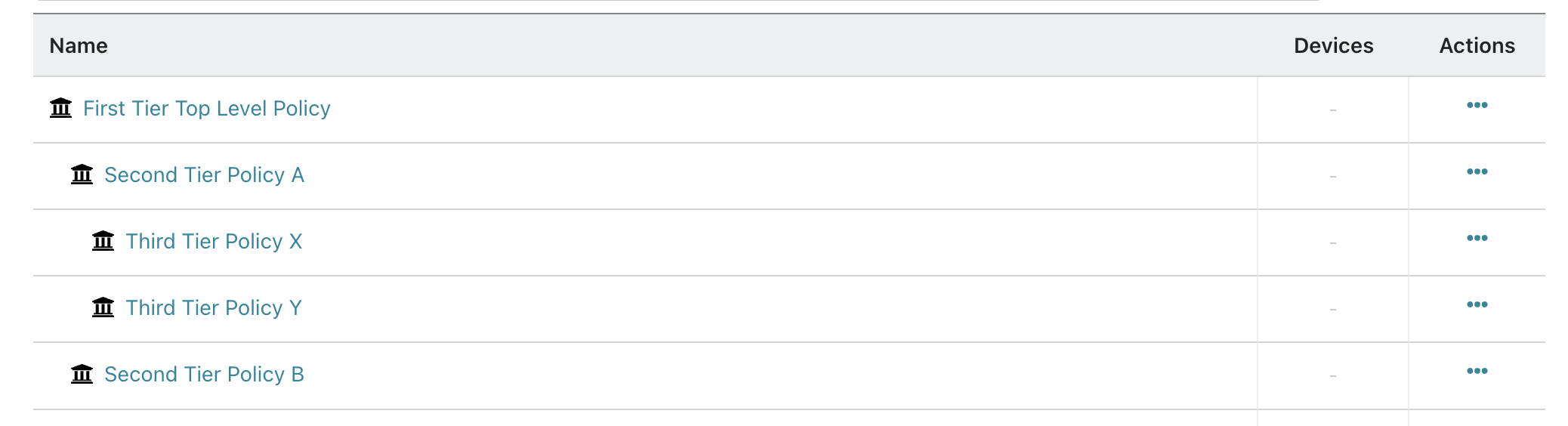The width and height of the screenshot is (1568, 426).
Task: Click the First Tier Top Level Policy icon
Action: coord(60,108)
